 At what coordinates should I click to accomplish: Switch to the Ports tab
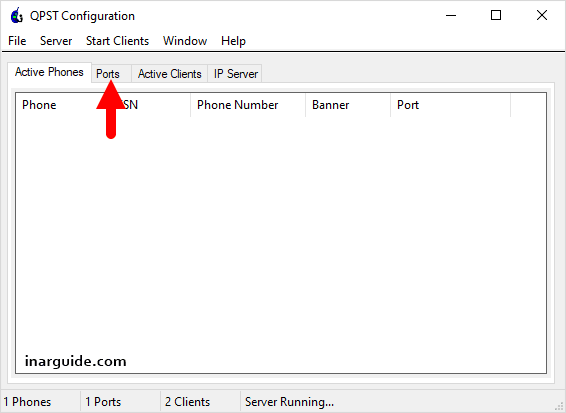(111, 74)
